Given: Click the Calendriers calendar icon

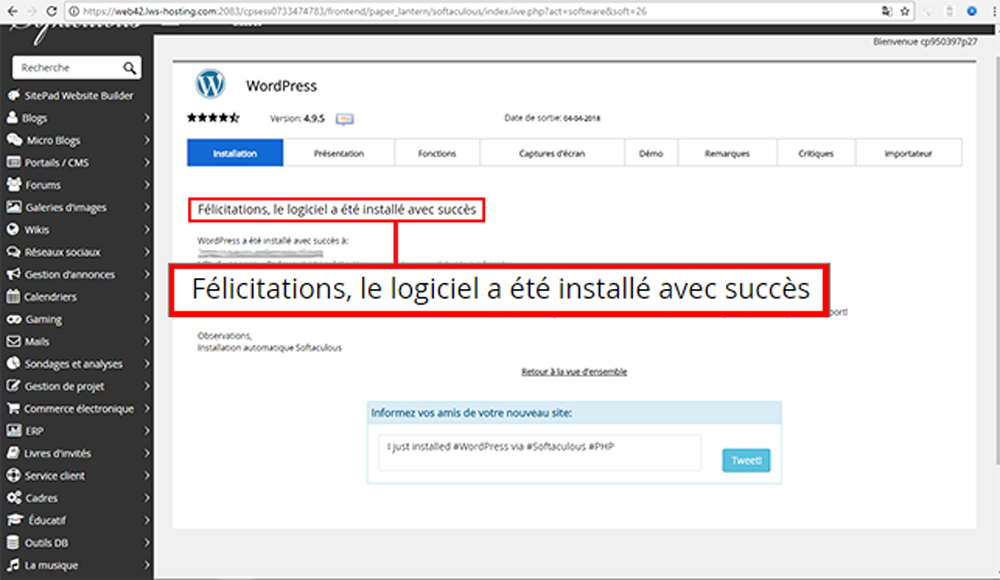Looking at the screenshot, I should point(13,296).
